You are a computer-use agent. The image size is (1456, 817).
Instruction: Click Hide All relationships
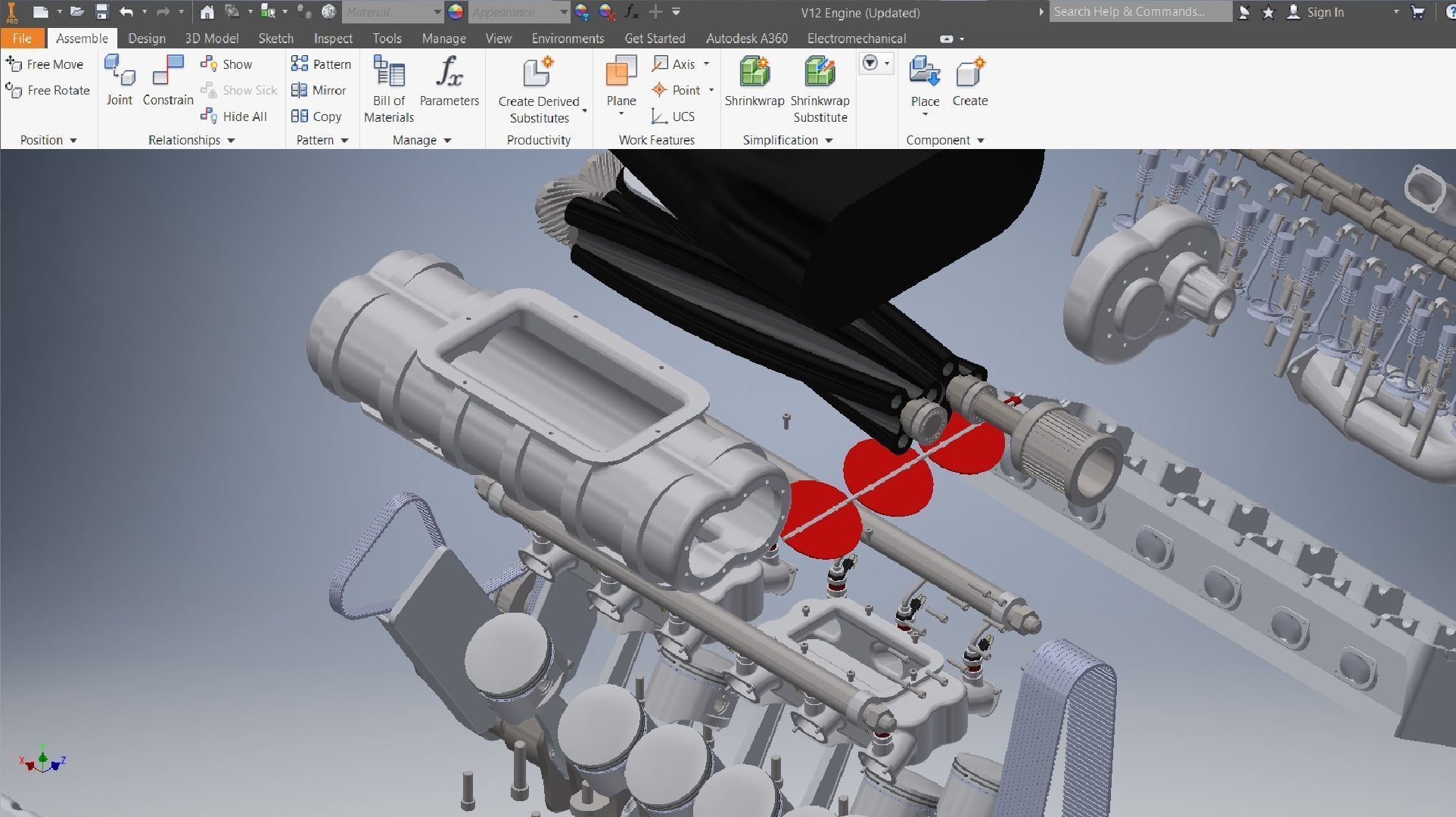coord(234,116)
